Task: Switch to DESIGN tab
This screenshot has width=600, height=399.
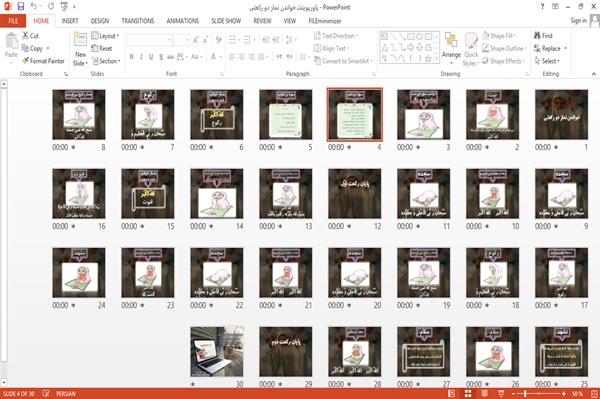Action: [x=100, y=21]
